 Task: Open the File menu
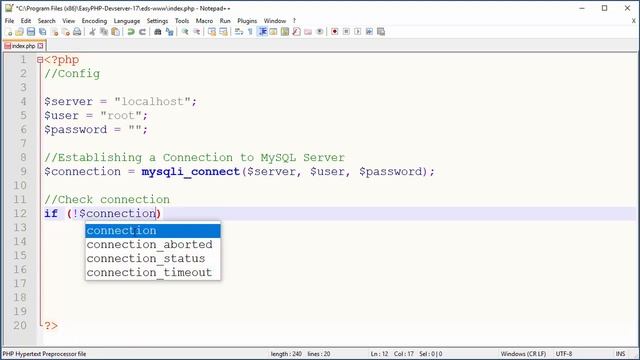[9, 21]
